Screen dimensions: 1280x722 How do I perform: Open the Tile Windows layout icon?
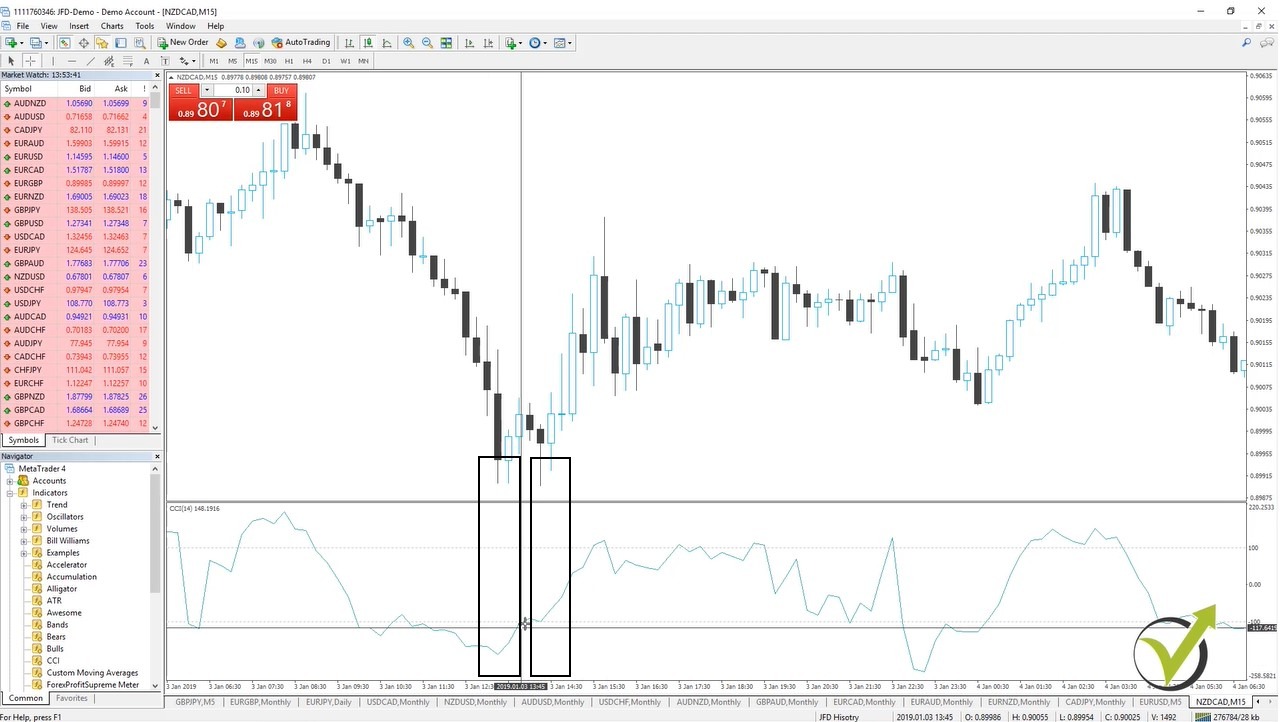447,43
